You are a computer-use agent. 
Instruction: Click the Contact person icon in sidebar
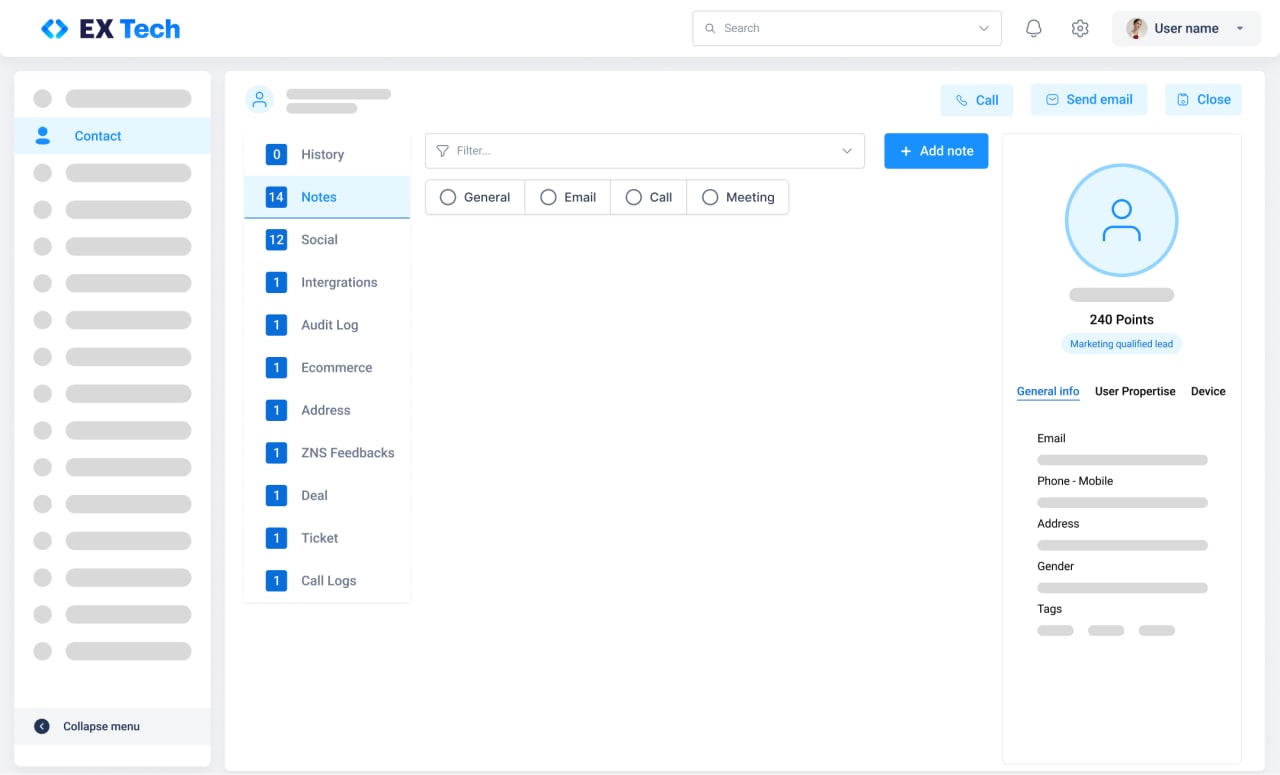point(42,135)
